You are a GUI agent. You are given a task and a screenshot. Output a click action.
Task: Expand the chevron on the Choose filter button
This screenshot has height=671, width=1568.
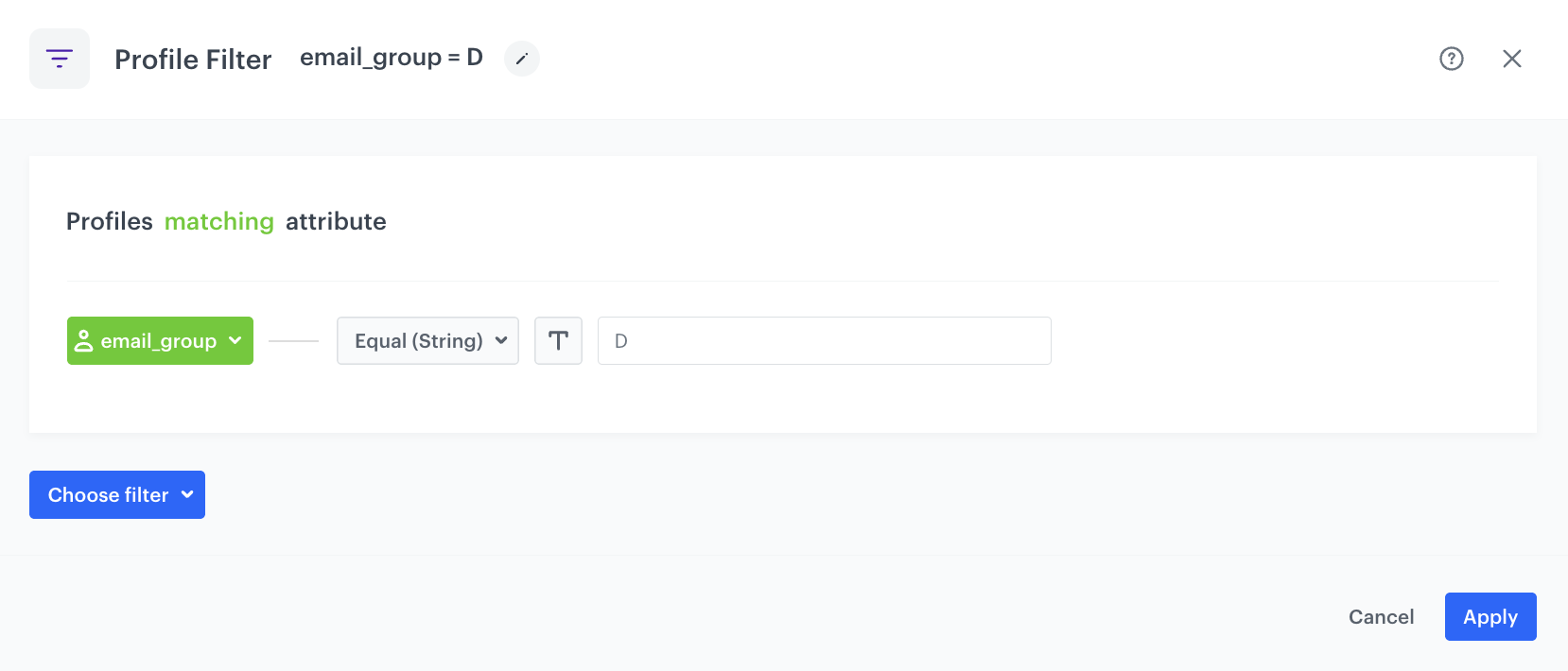[188, 494]
